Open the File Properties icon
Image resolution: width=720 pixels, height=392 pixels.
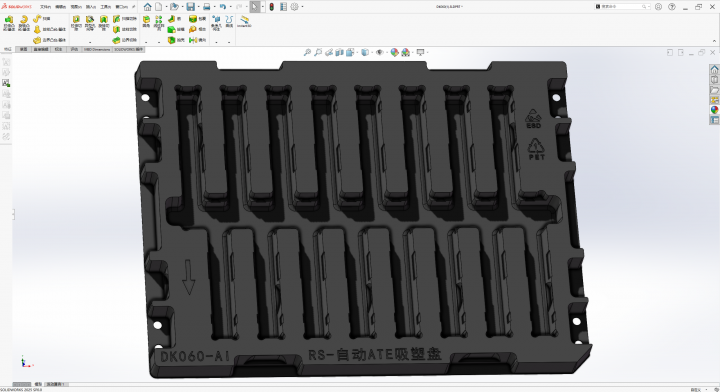pyautogui.click(x=283, y=7)
